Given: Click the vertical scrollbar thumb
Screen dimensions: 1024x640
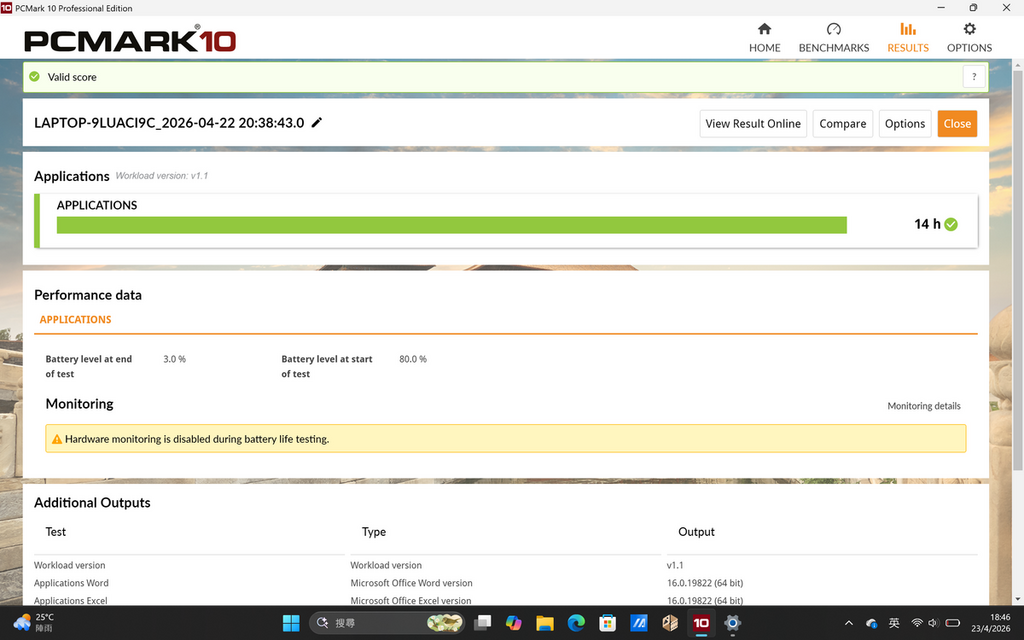Looking at the screenshot, I should pos(1017,270).
